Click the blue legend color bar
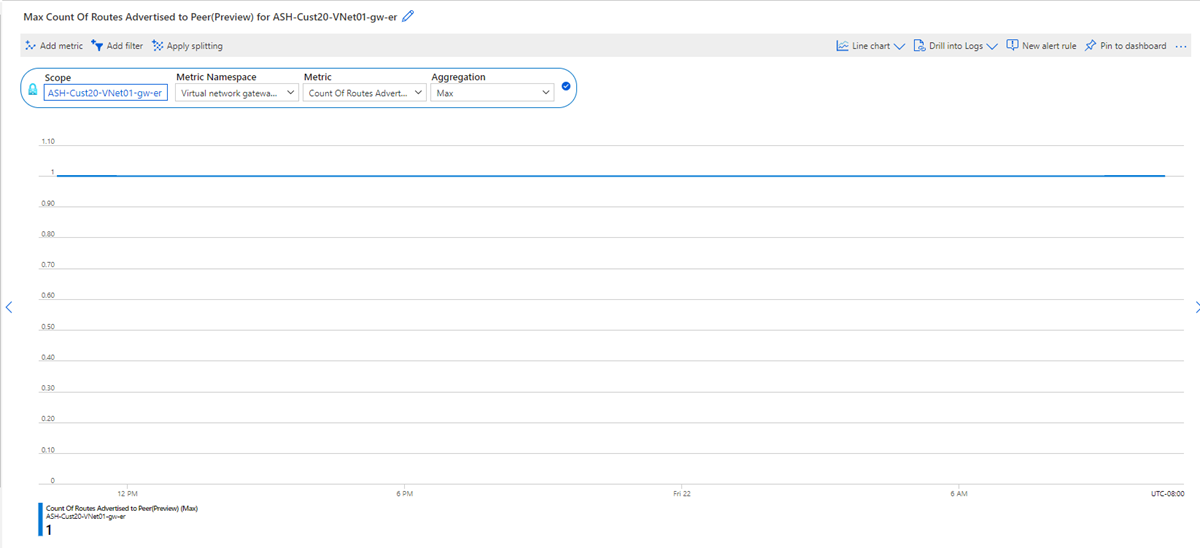 pyautogui.click(x=41, y=520)
